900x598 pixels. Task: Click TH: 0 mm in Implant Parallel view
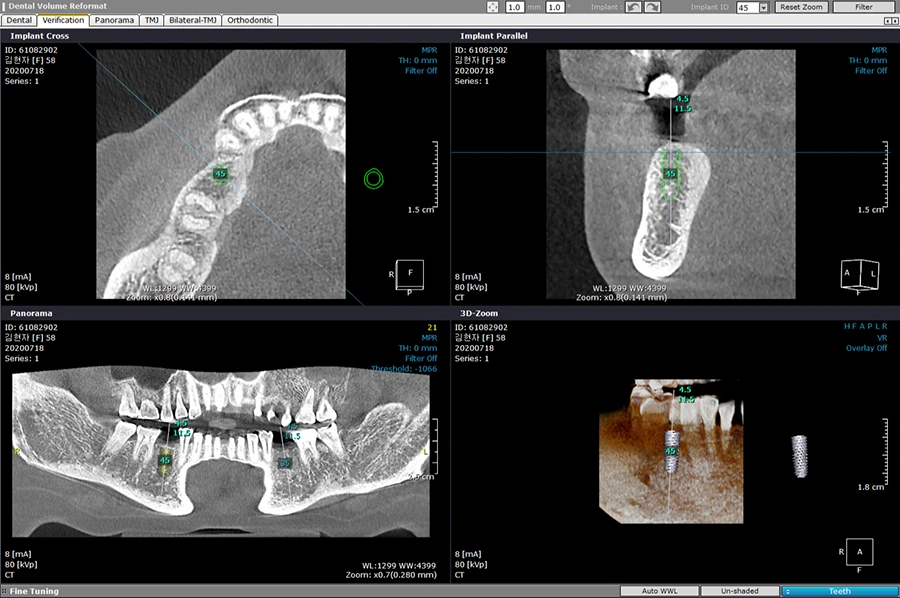(x=867, y=60)
